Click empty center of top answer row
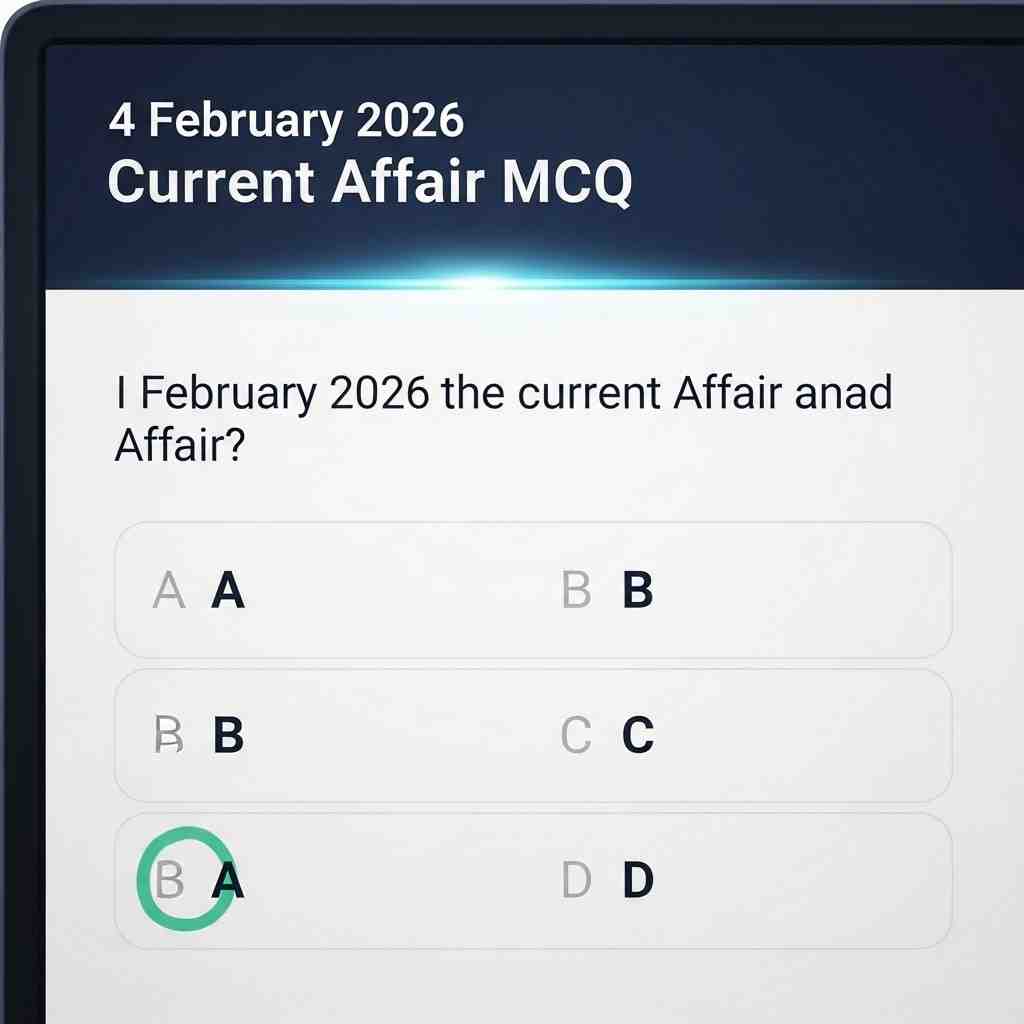The image size is (1024, 1024). click(400, 590)
